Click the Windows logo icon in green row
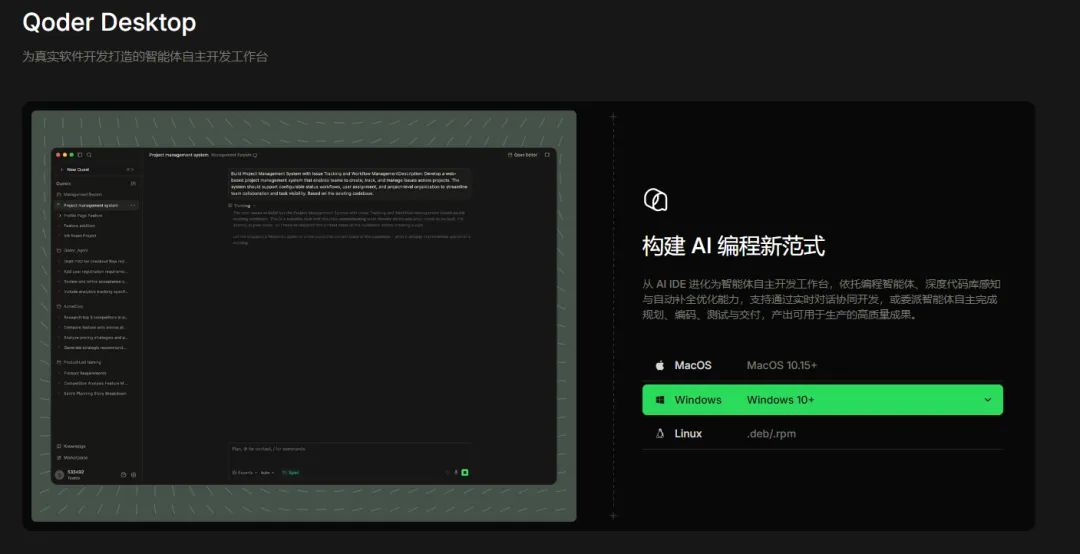 (x=659, y=400)
